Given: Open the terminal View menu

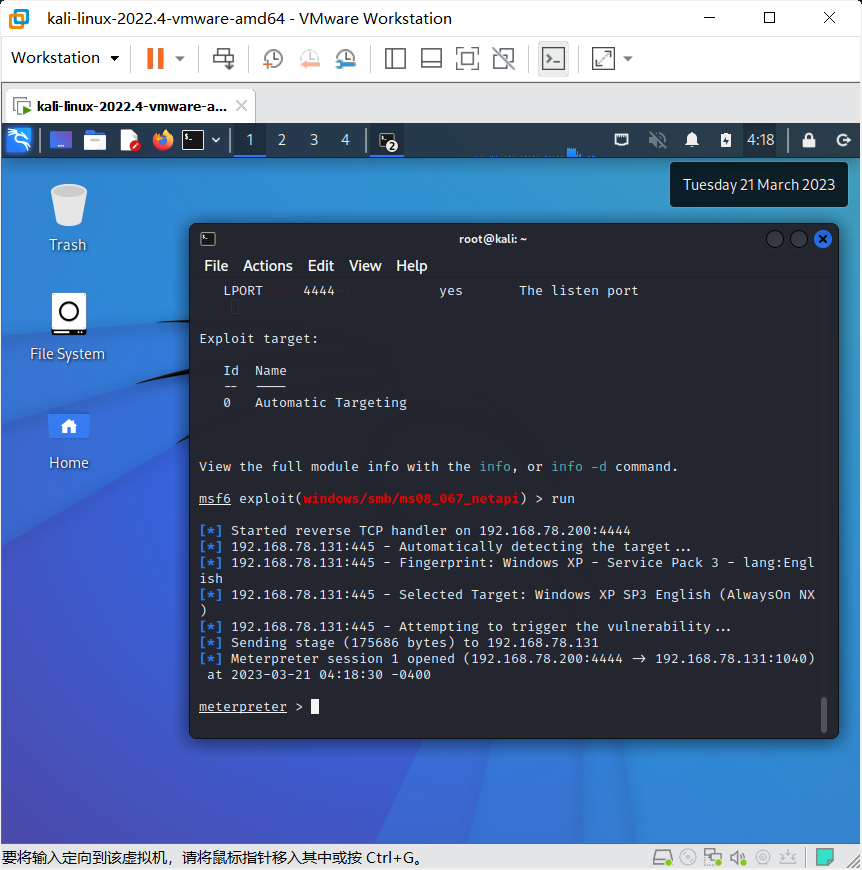Looking at the screenshot, I should (365, 266).
